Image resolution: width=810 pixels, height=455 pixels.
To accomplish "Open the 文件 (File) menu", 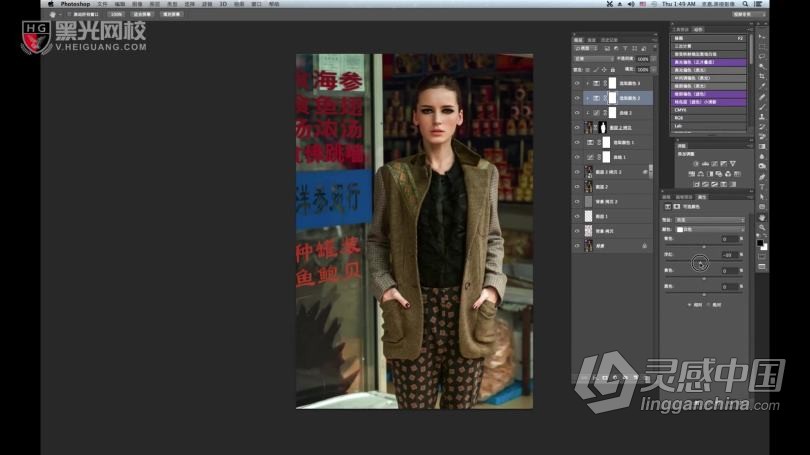I will [x=102, y=4].
